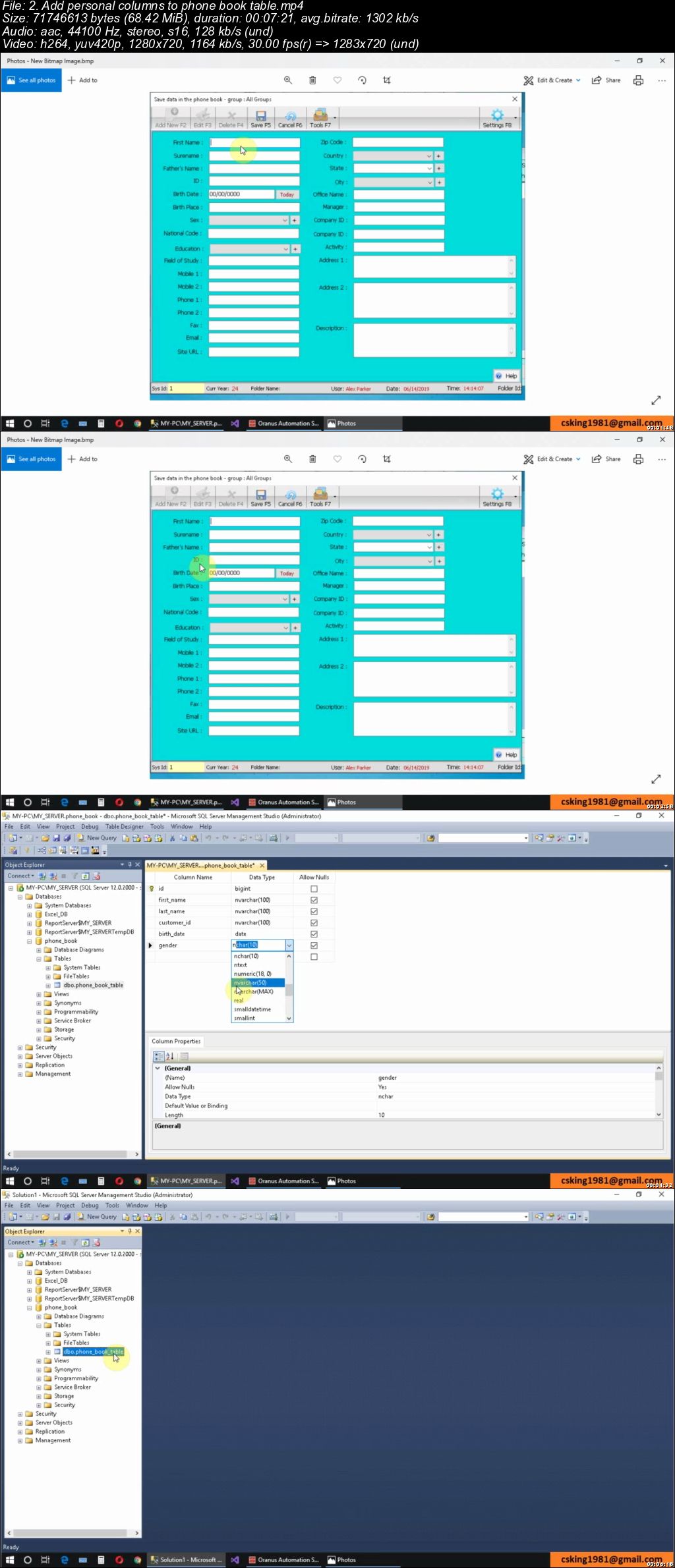
Task: Click the gender data type dropdown arrow
Action: tap(289, 945)
